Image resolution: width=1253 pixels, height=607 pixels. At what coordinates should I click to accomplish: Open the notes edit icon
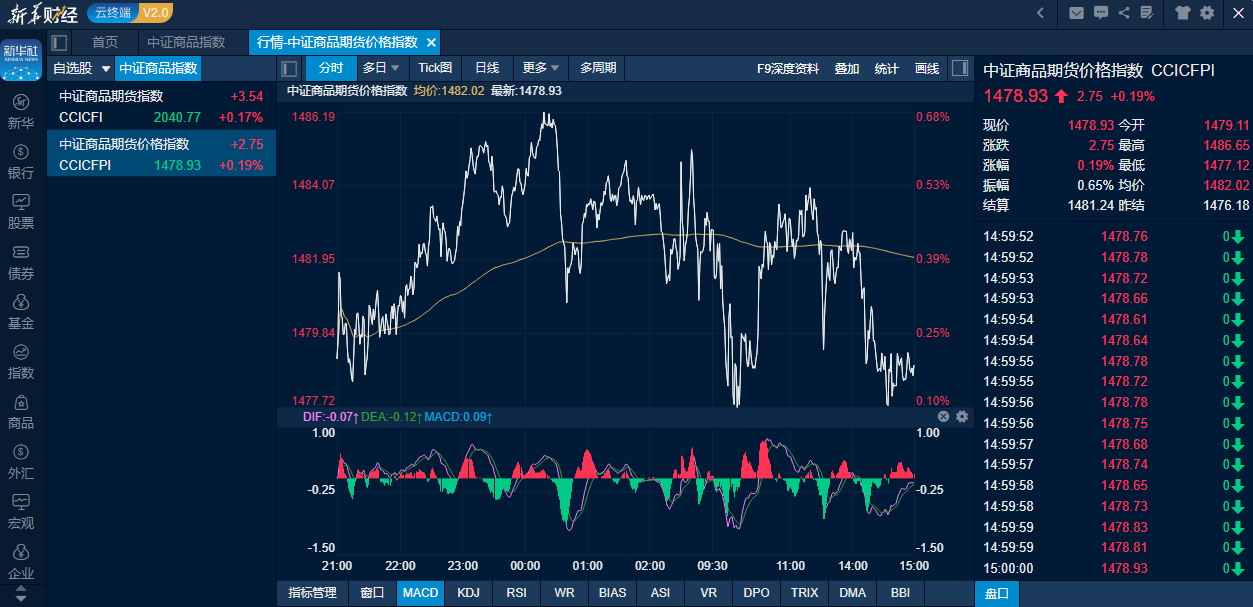tap(1147, 13)
